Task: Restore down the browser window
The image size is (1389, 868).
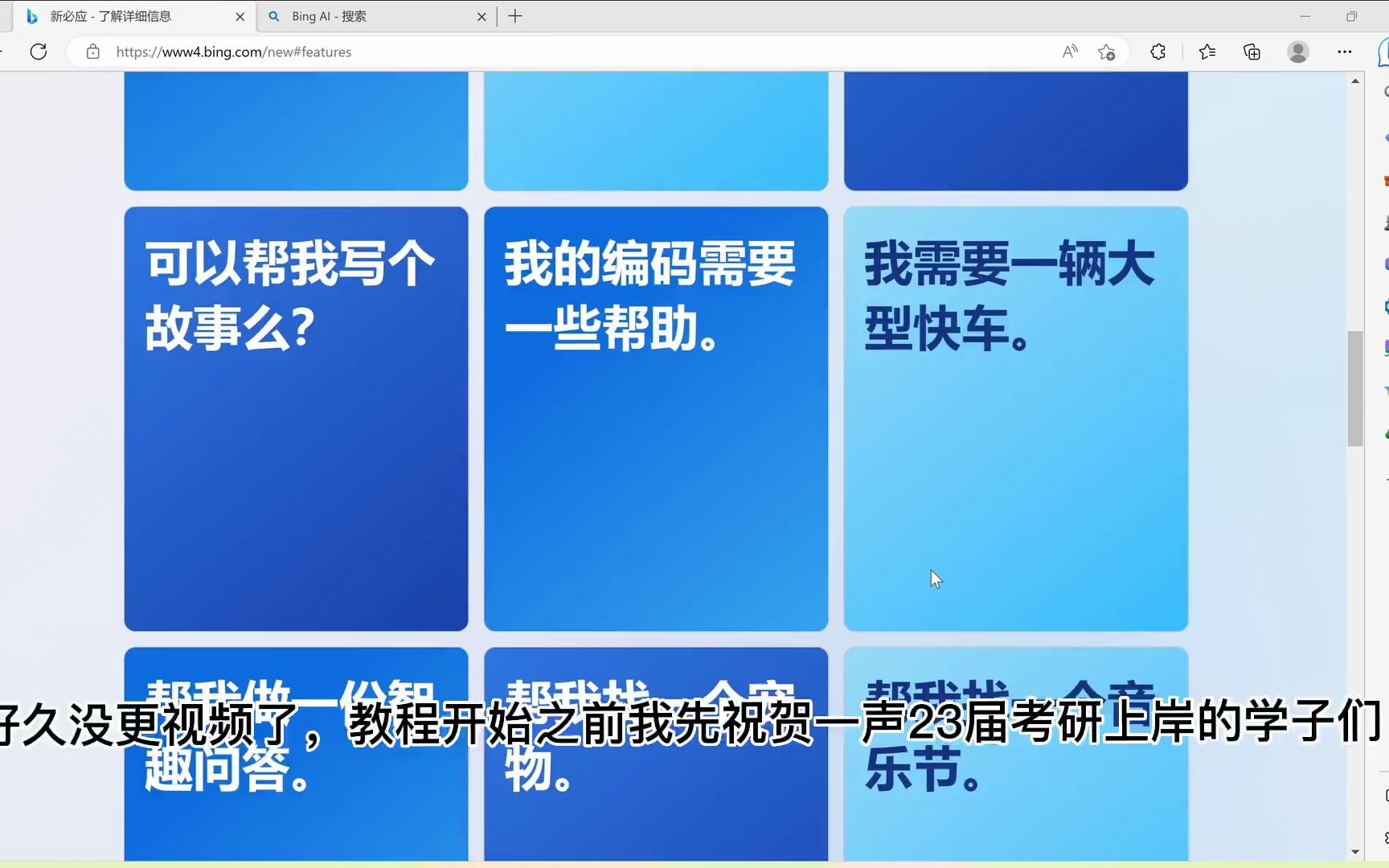Action: point(1352,16)
